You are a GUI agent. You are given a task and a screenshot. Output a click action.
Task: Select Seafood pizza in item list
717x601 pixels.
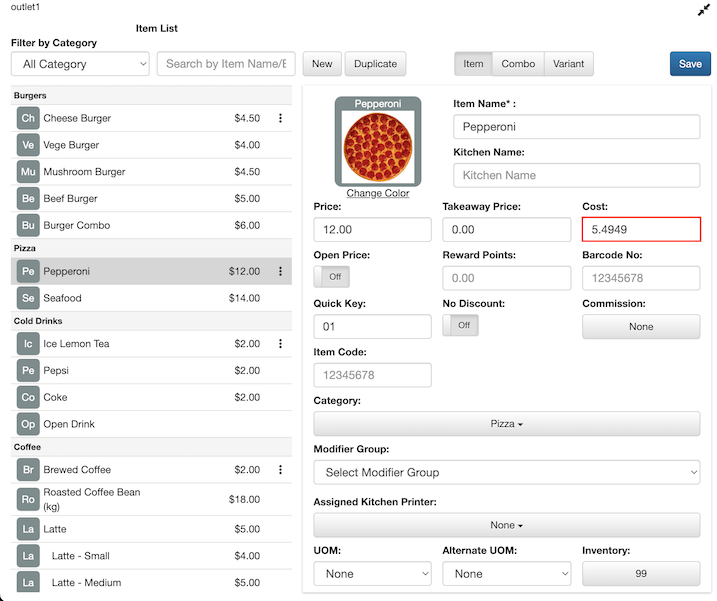click(x=151, y=298)
